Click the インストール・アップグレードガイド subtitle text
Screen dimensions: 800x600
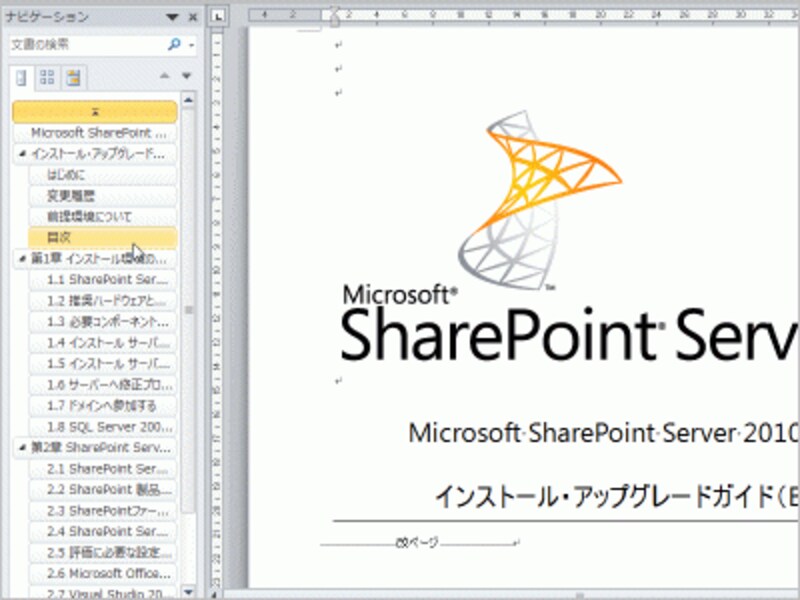[x=617, y=496]
